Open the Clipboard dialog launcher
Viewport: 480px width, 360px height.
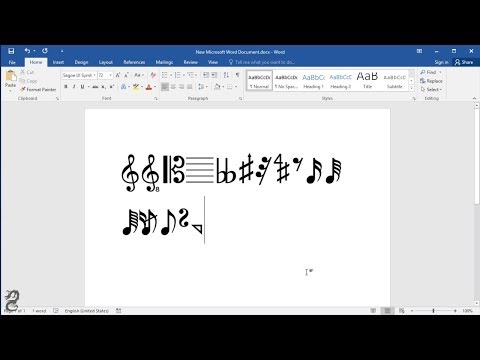click(x=57, y=99)
